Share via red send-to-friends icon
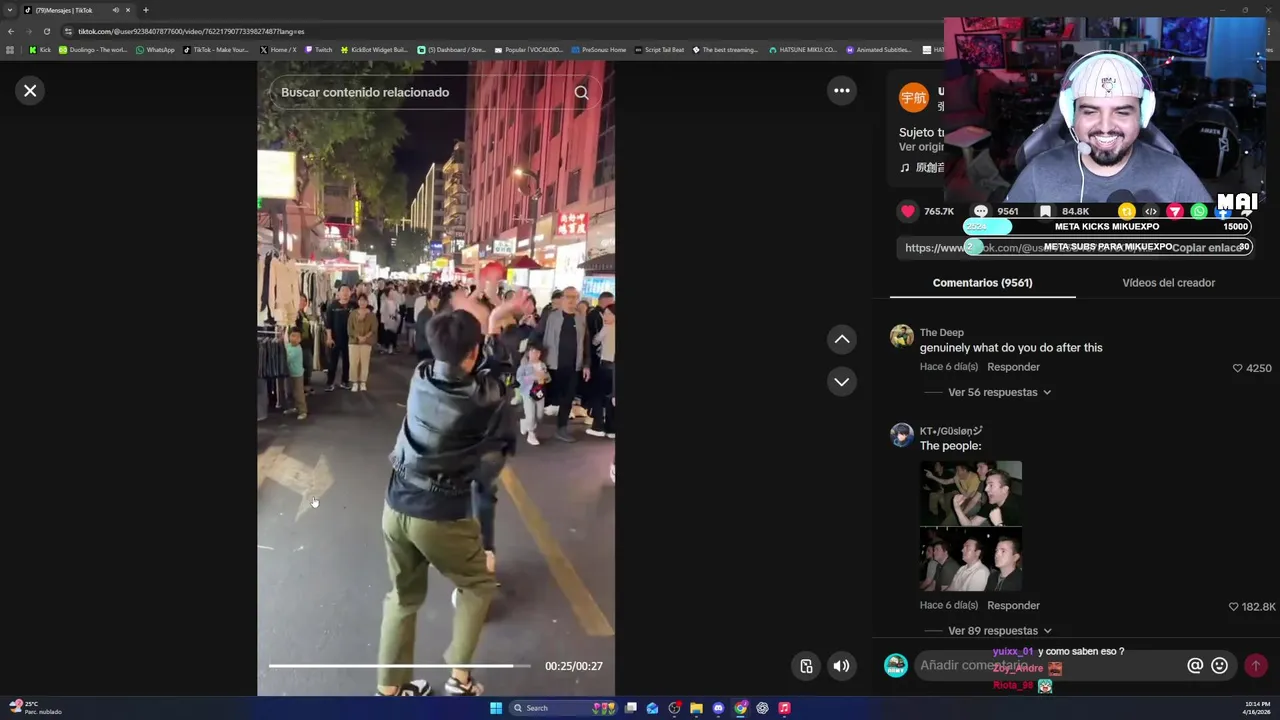Viewport: 1280px width, 720px height. pos(1175,211)
